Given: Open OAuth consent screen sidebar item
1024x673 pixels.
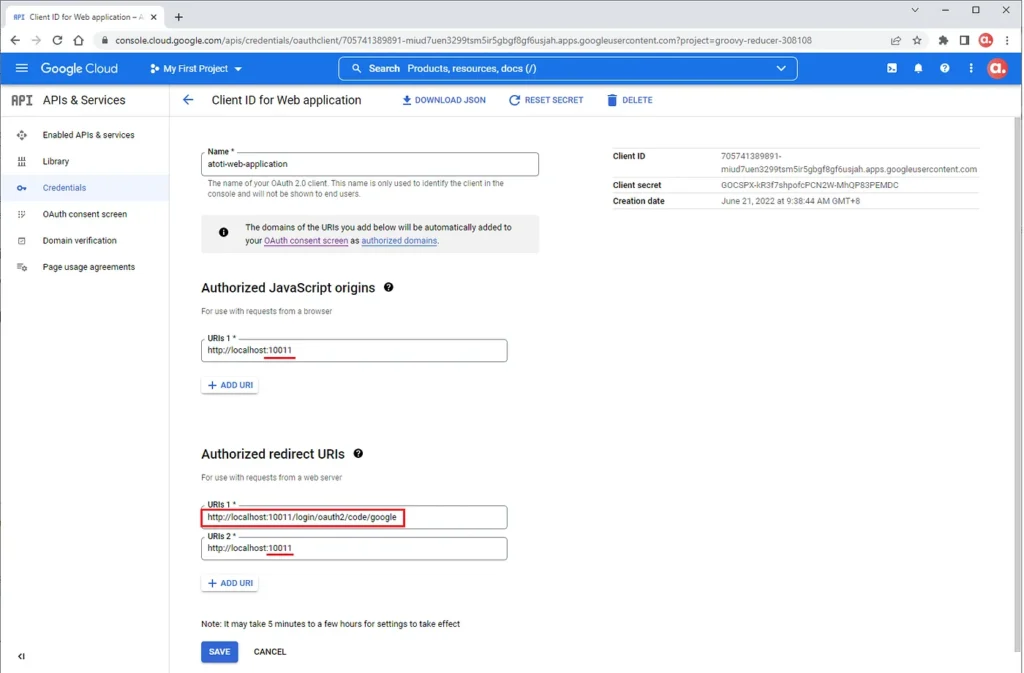Looking at the screenshot, I should (x=85, y=214).
